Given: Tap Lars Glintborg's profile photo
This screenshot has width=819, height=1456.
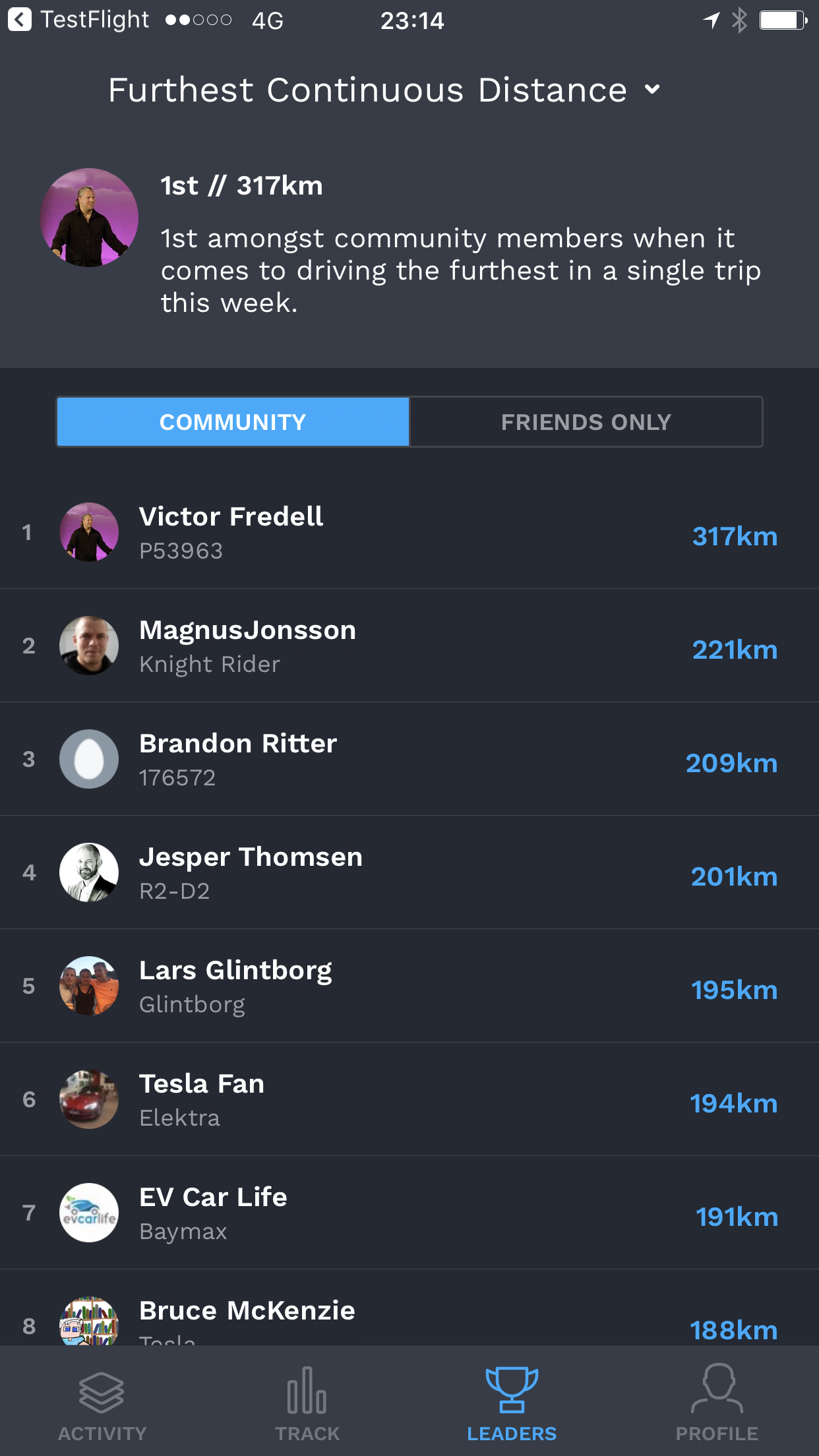Looking at the screenshot, I should pos(89,986).
